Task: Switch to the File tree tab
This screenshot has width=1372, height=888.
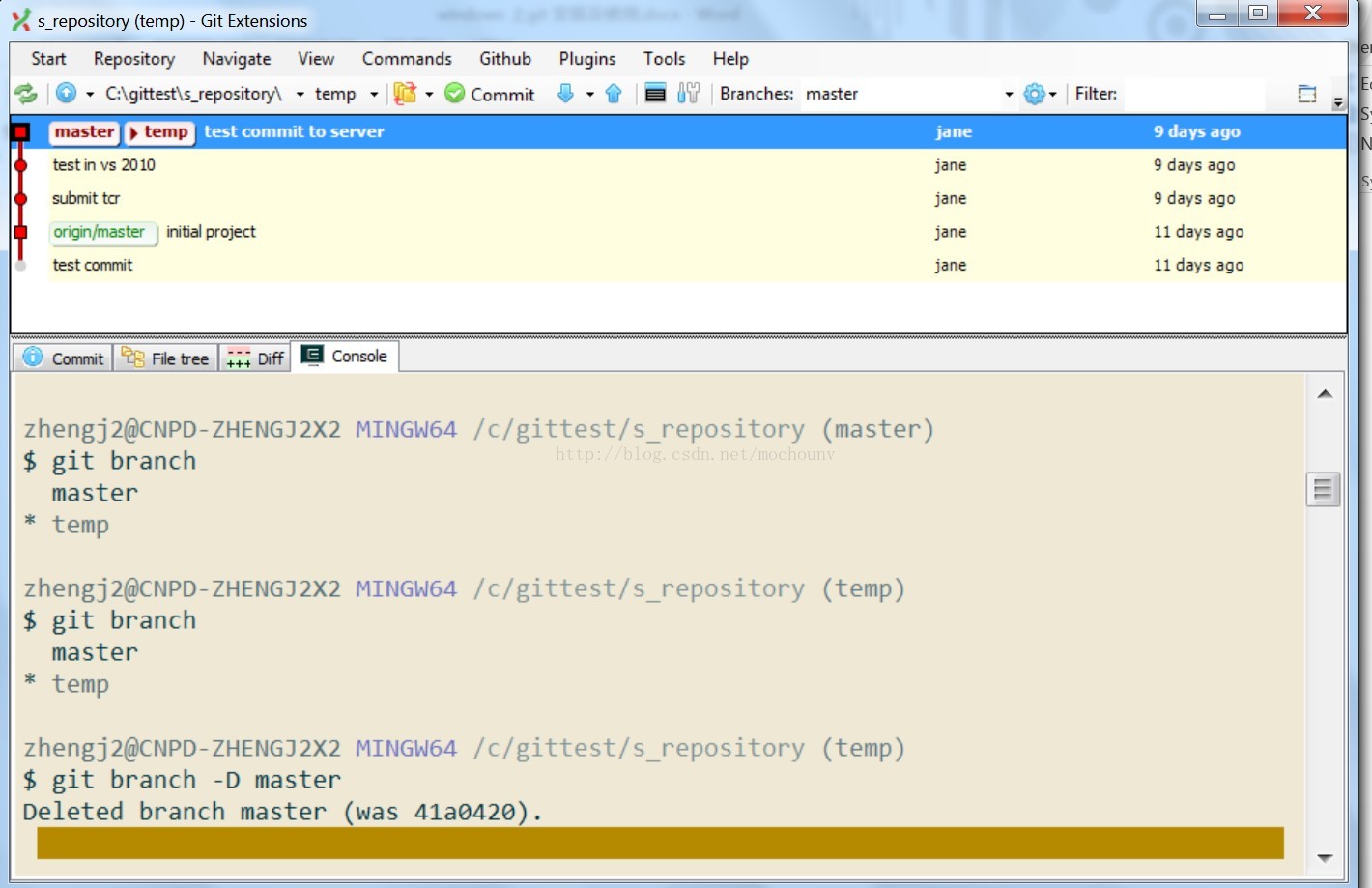Action: [x=165, y=358]
